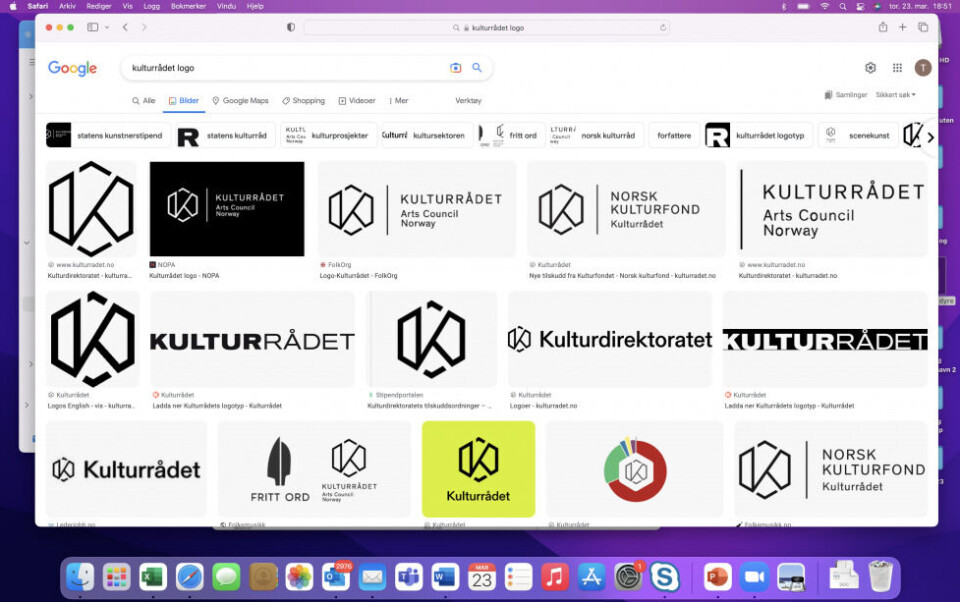Go back with the Safari back arrow
Image resolution: width=960 pixels, height=602 pixels.
pyautogui.click(x=125, y=27)
